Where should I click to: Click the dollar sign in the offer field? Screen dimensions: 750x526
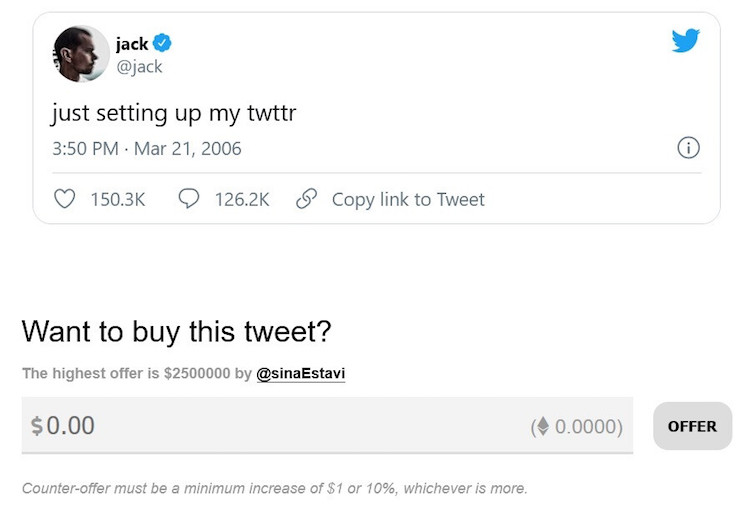click(37, 426)
